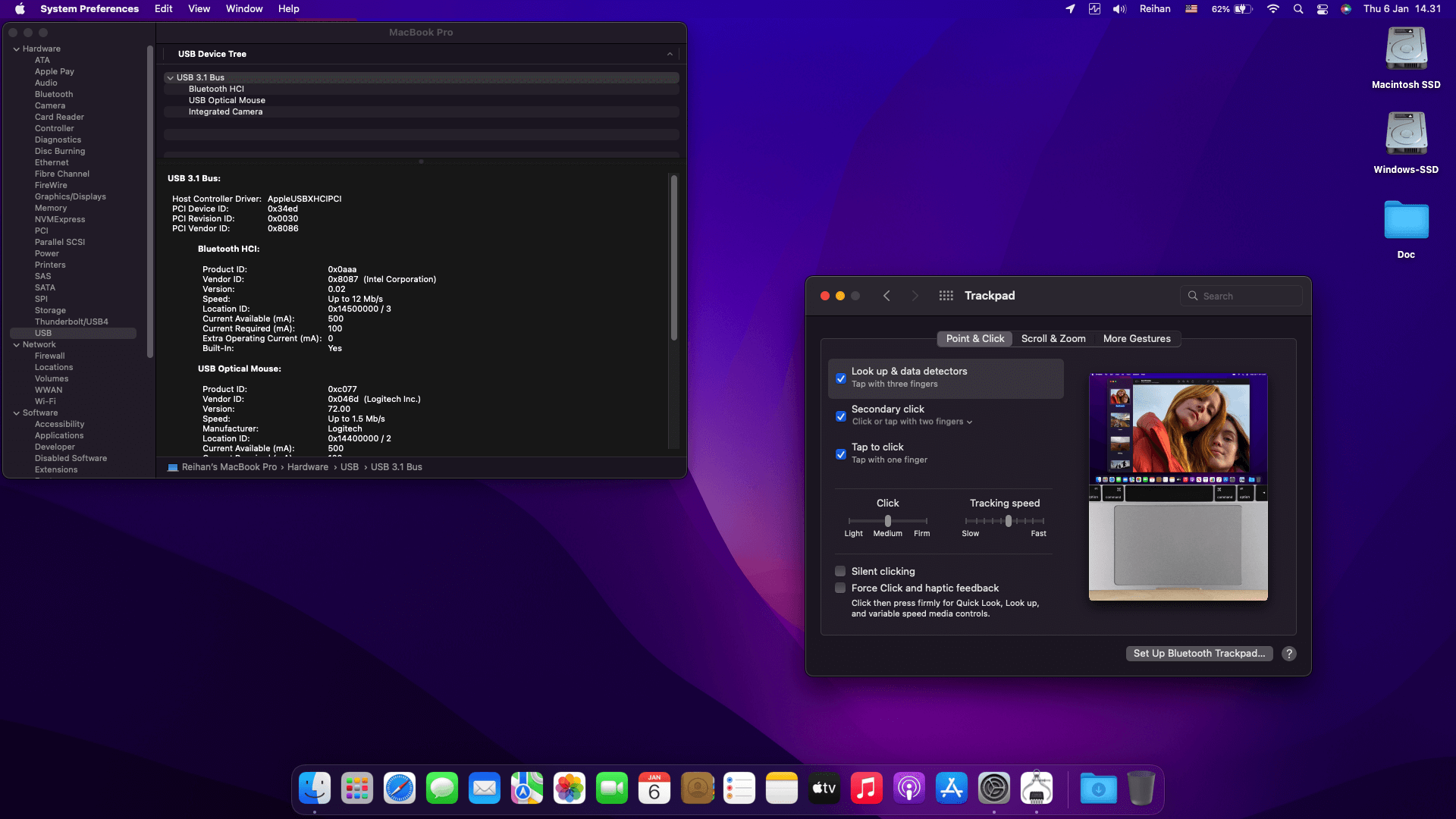This screenshot has height=819, width=1456.
Task: Click Reihan's MacBook Pro in path bar
Action: click(229, 467)
